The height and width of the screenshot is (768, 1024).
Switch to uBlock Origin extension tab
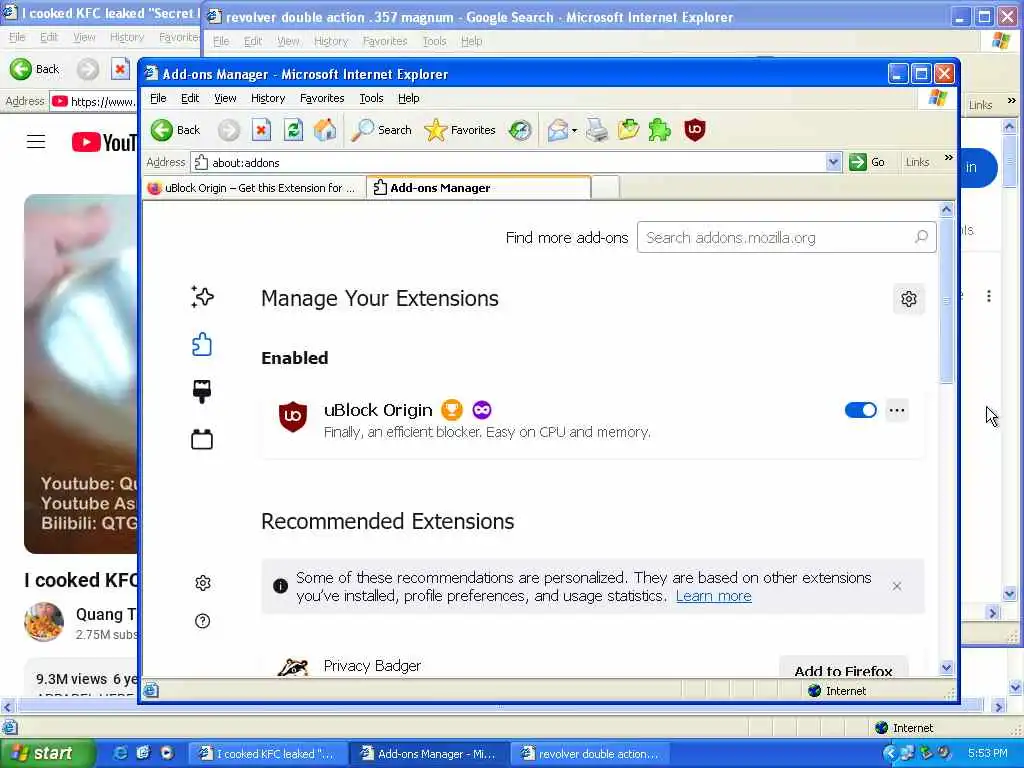[x=253, y=188]
